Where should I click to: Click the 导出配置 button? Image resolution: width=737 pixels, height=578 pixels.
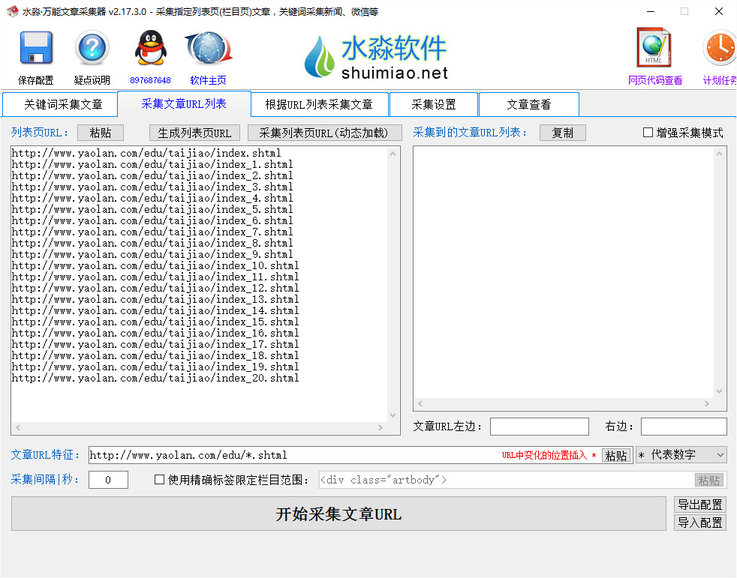click(700, 505)
